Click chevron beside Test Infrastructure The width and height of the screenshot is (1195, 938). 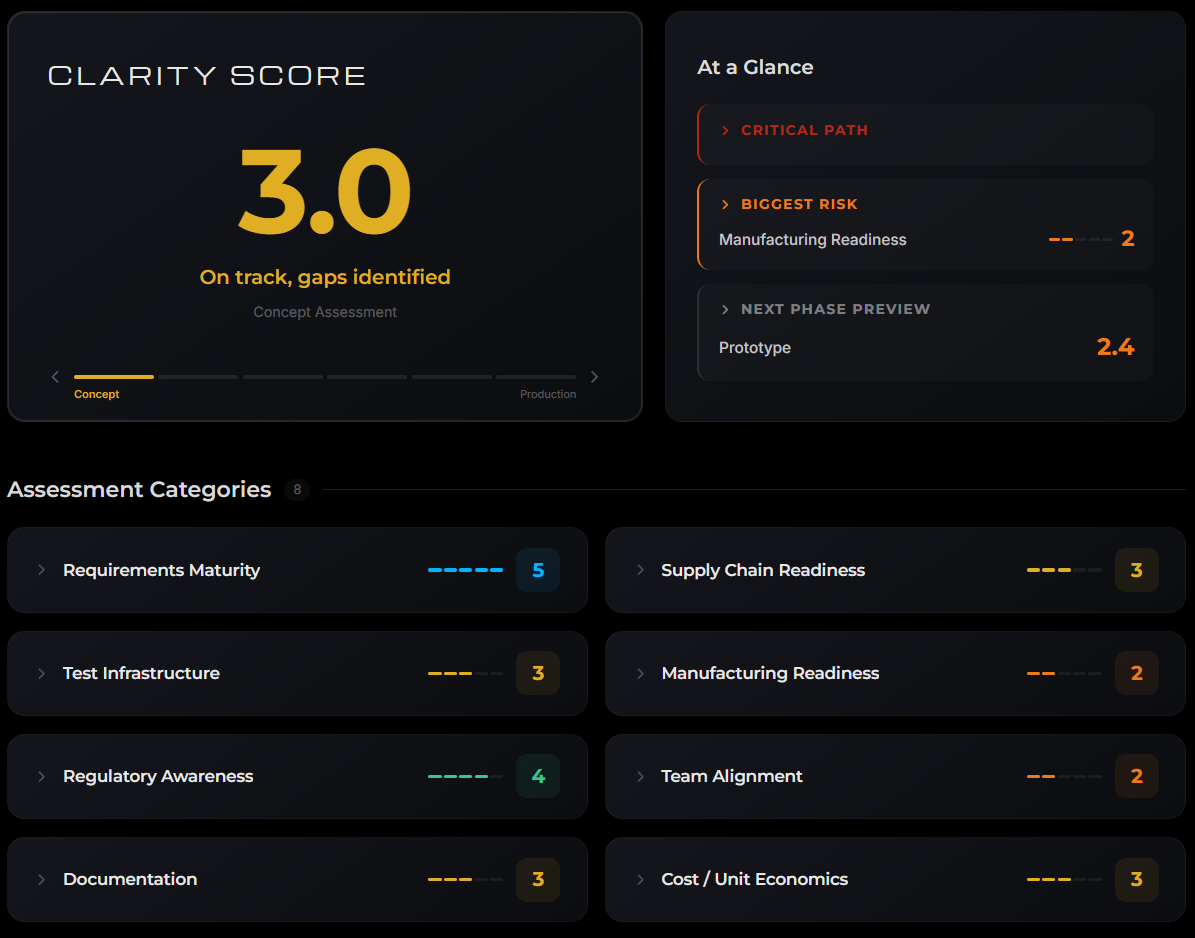tap(42, 674)
